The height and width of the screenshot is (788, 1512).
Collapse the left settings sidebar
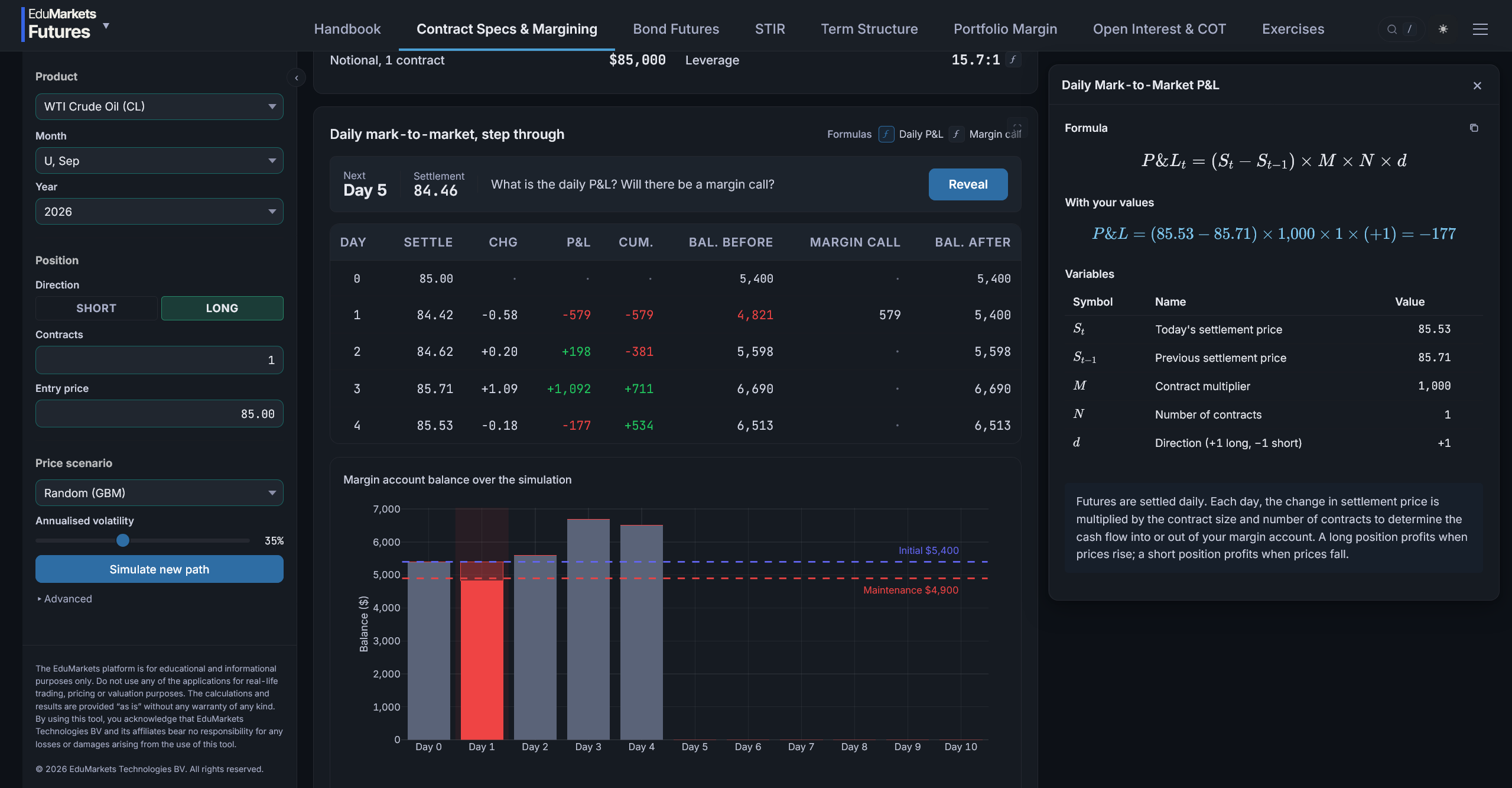(x=296, y=77)
